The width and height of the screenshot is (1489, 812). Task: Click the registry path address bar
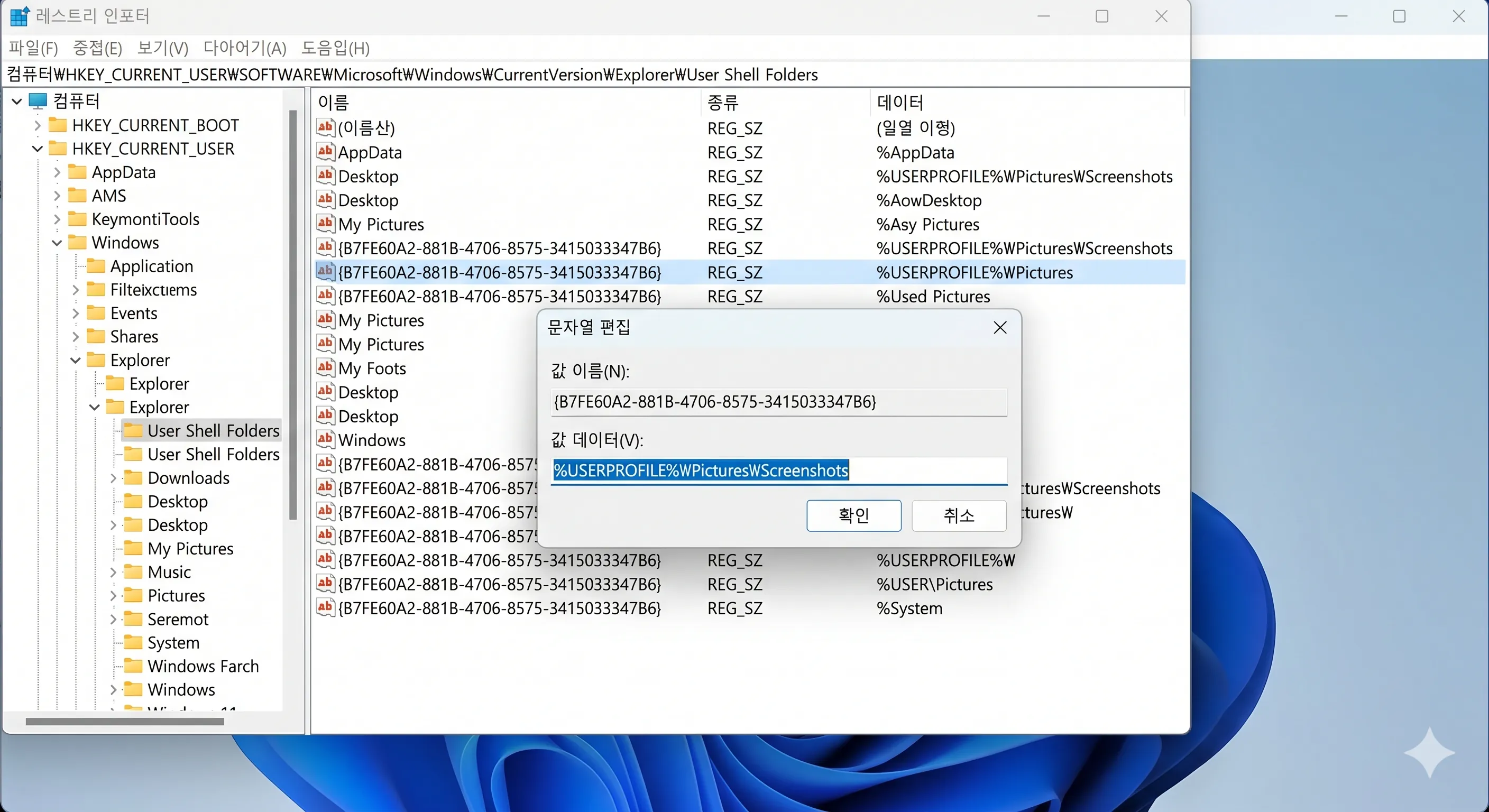[595, 75]
